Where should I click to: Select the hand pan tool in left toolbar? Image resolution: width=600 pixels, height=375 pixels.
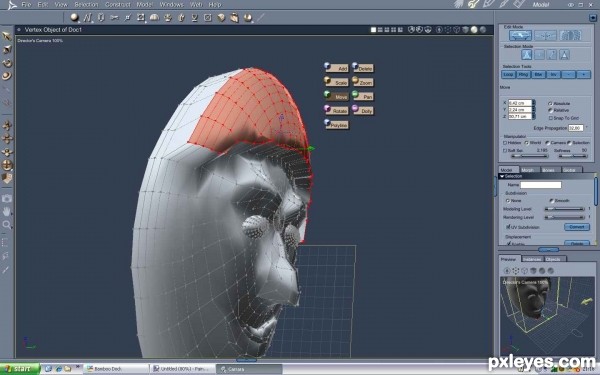[7, 212]
